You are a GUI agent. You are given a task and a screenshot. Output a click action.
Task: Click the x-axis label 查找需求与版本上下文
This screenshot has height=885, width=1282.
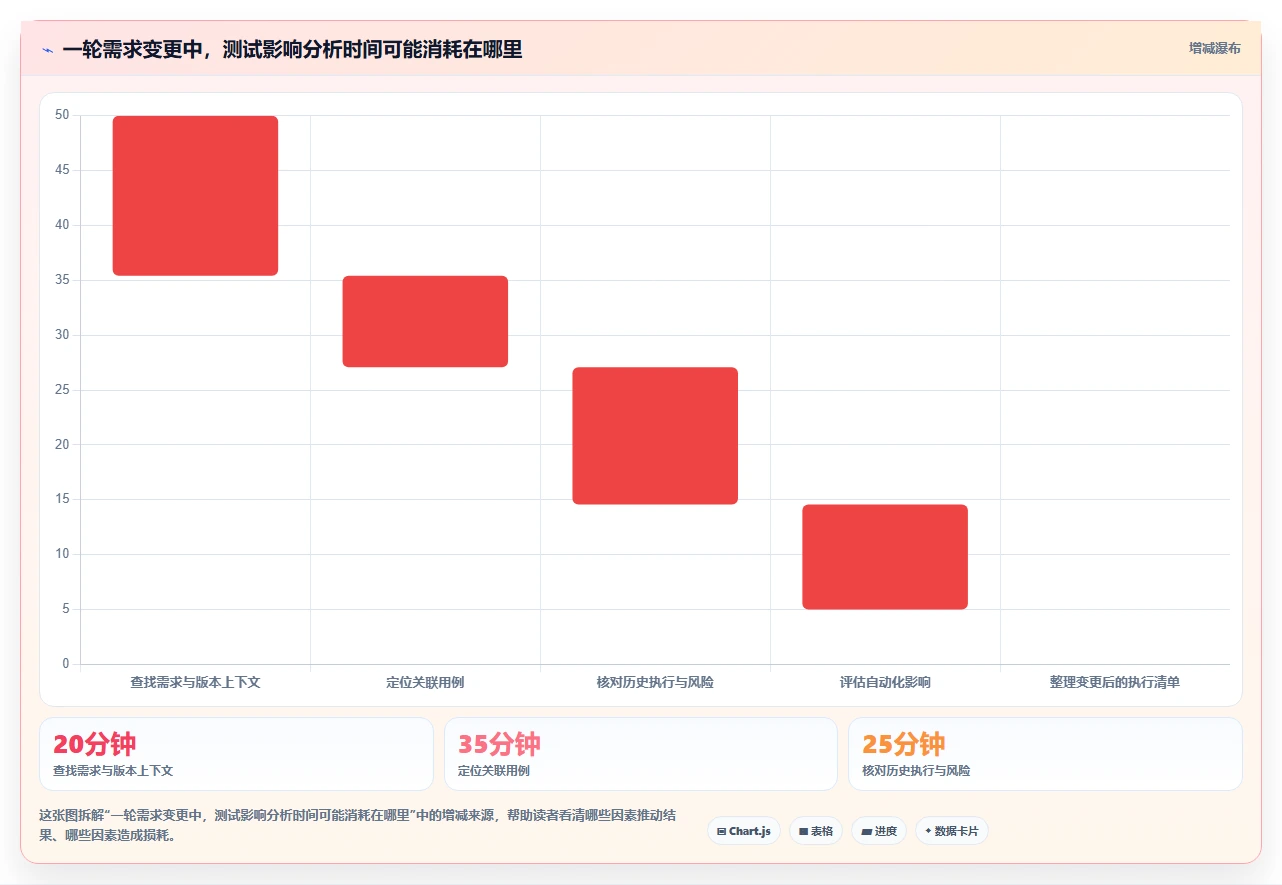[x=195, y=682]
